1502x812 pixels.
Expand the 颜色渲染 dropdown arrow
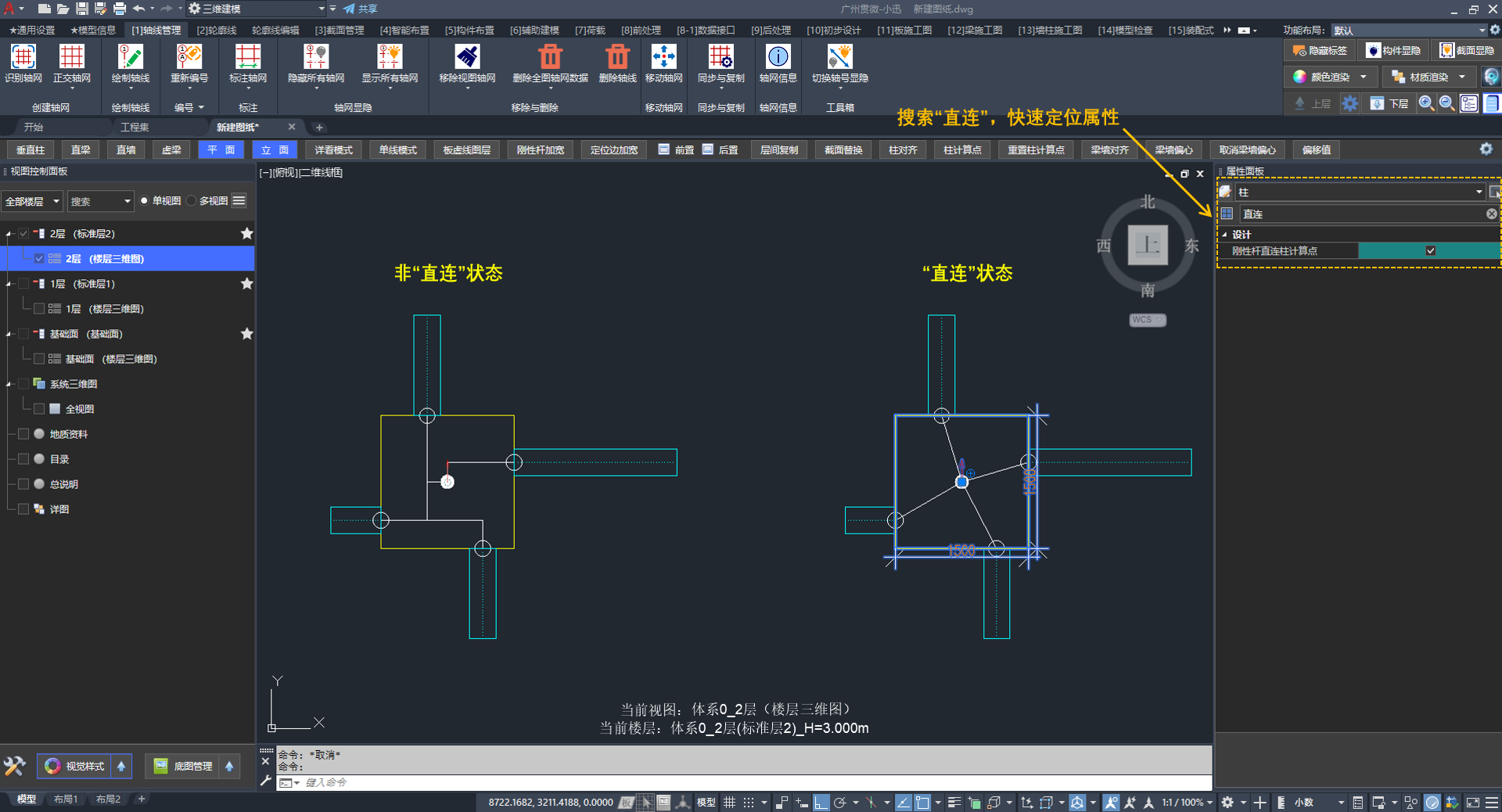(x=1364, y=77)
